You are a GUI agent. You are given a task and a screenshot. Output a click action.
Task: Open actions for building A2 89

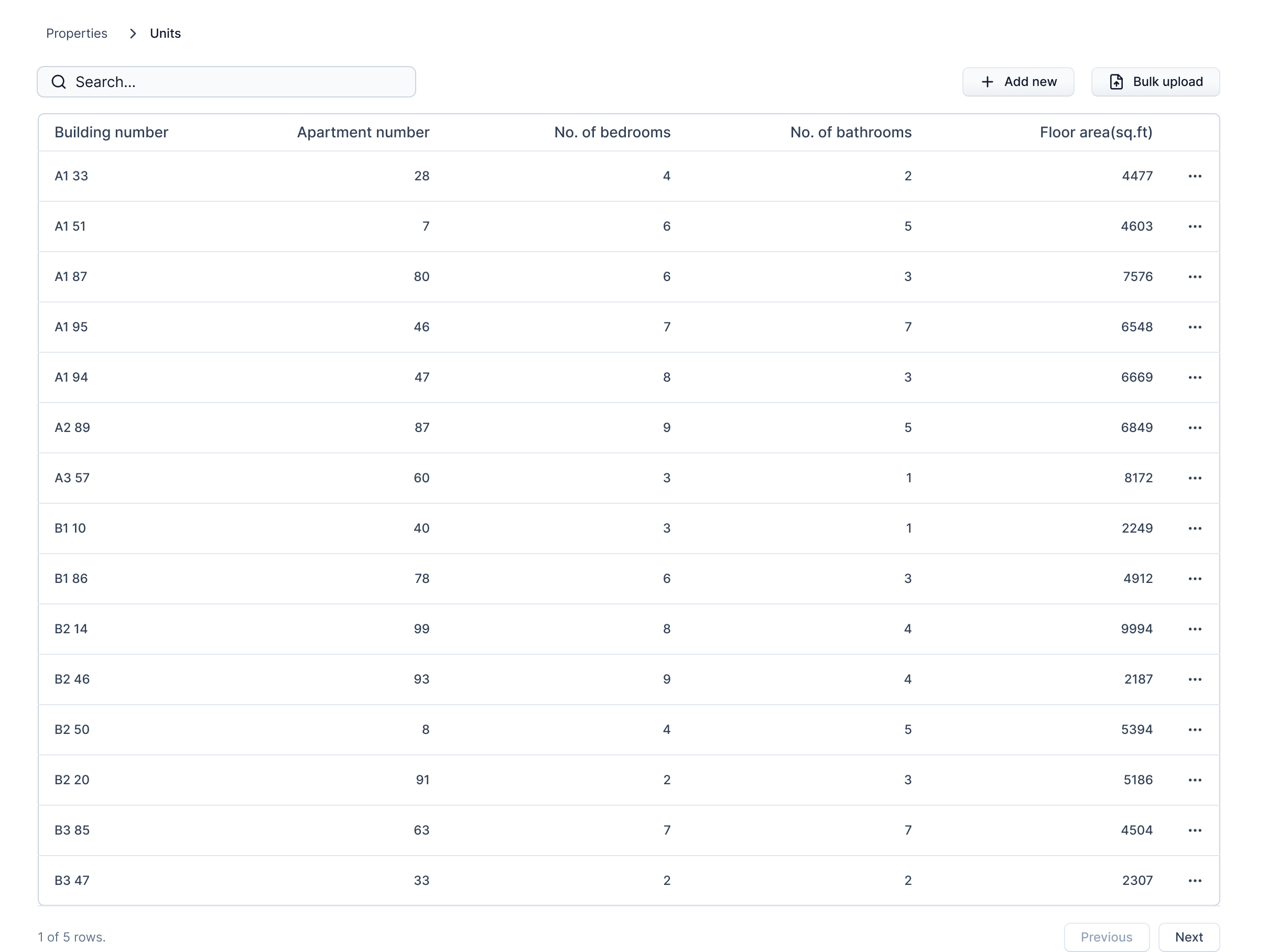1194,428
